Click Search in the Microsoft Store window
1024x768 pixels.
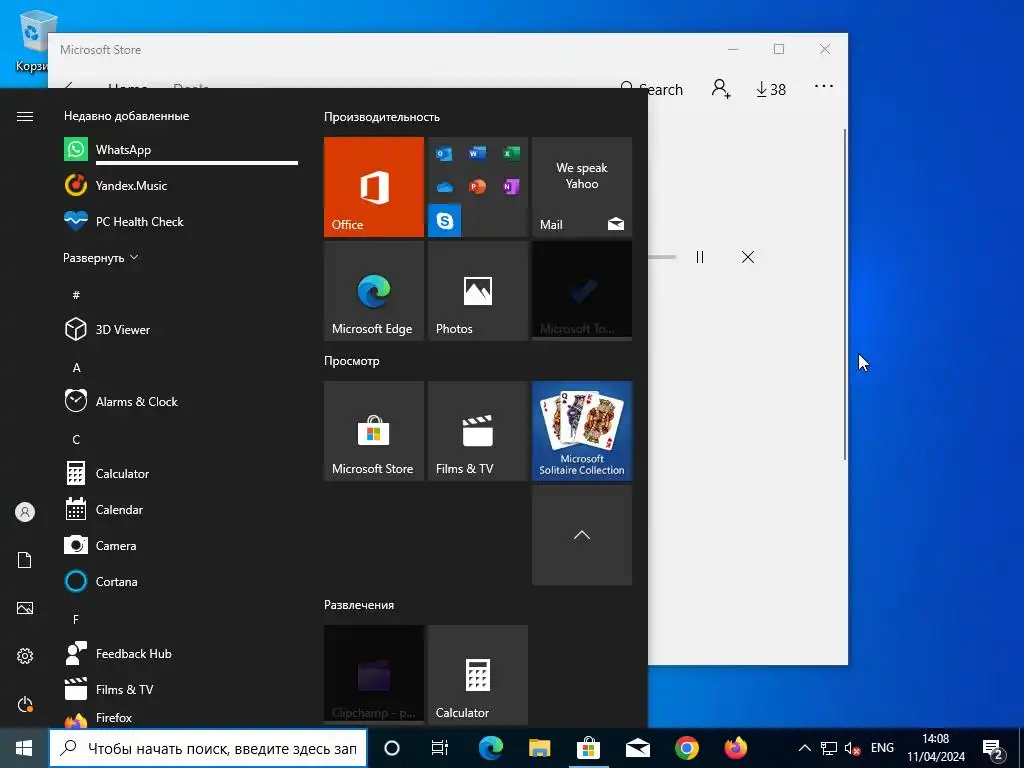(651, 89)
